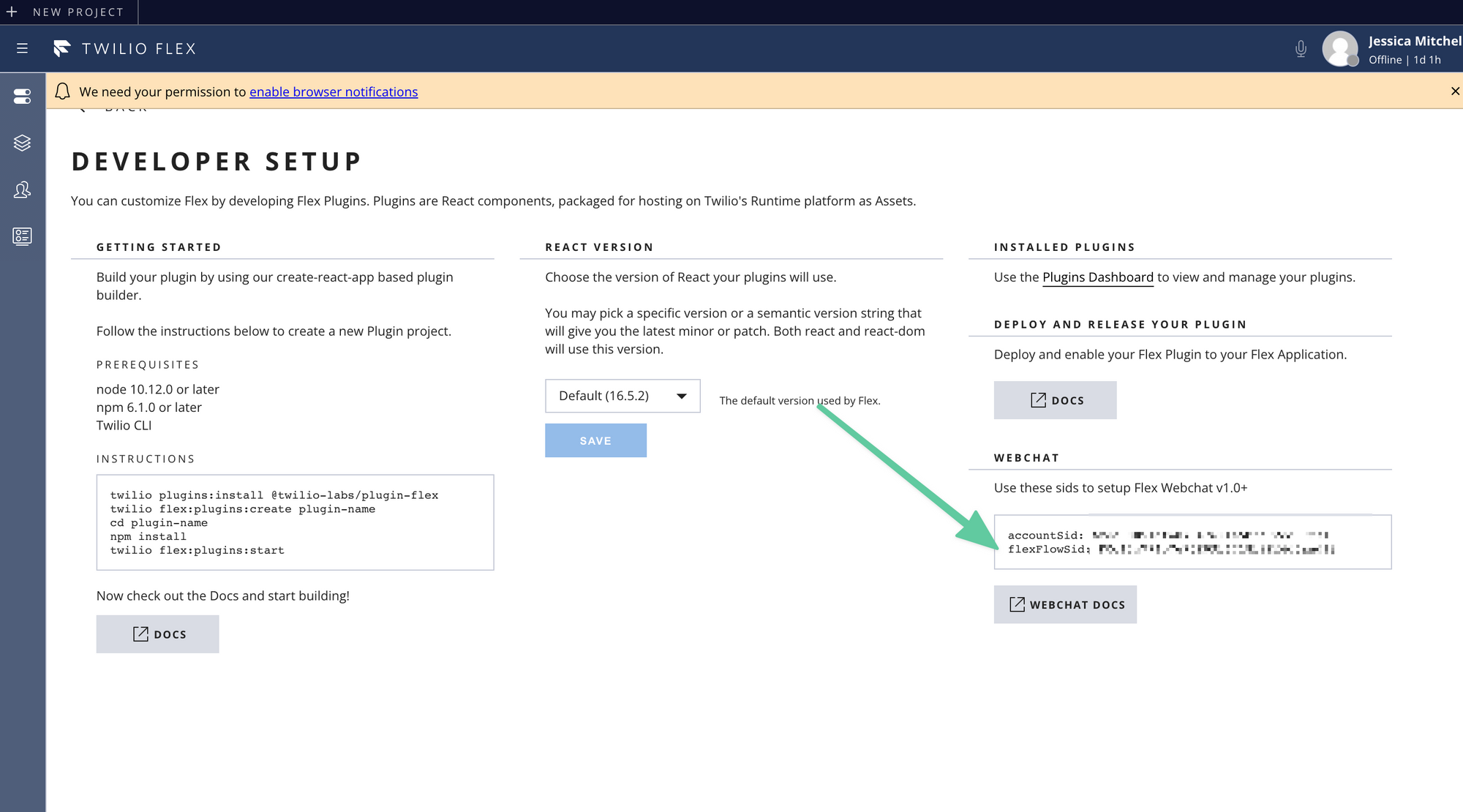The height and width of the screenshot is (812, 1463).
Task: Click the REACT VERSION section heading
Action: 599,247
